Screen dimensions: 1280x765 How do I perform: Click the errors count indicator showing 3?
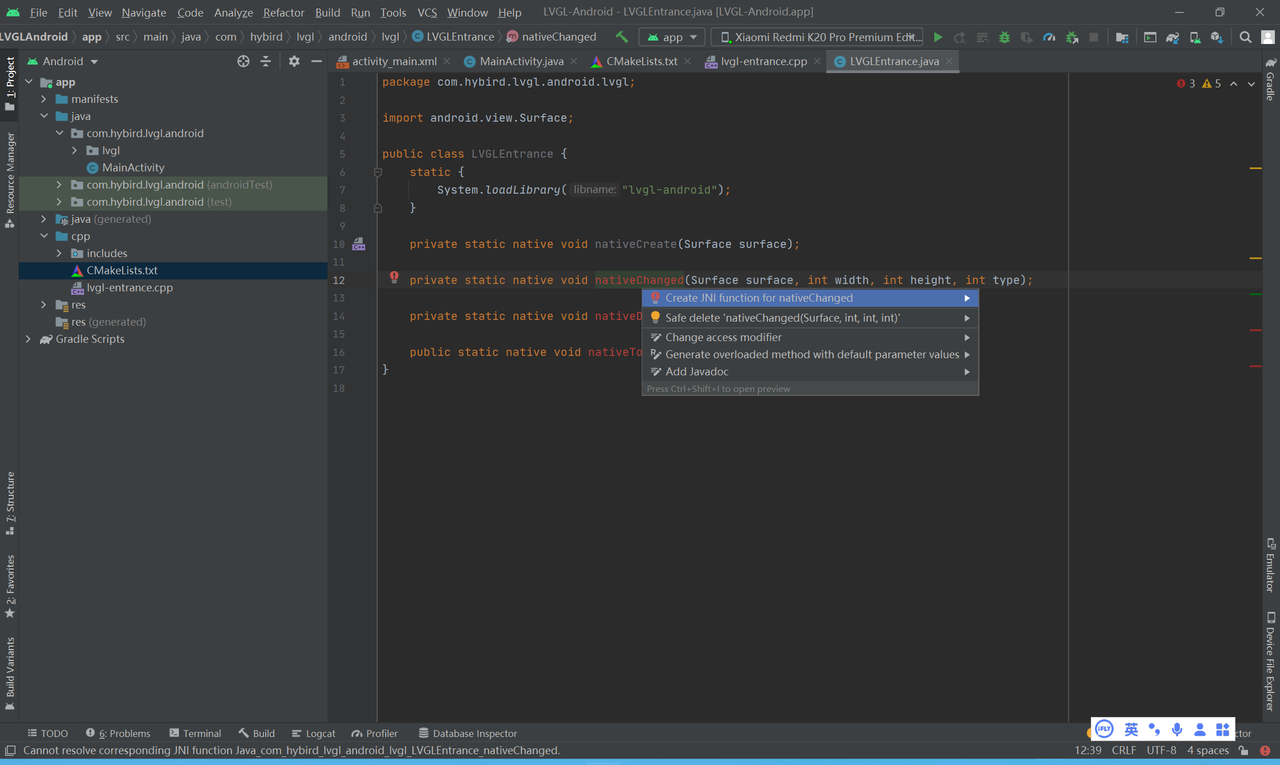1186,84
